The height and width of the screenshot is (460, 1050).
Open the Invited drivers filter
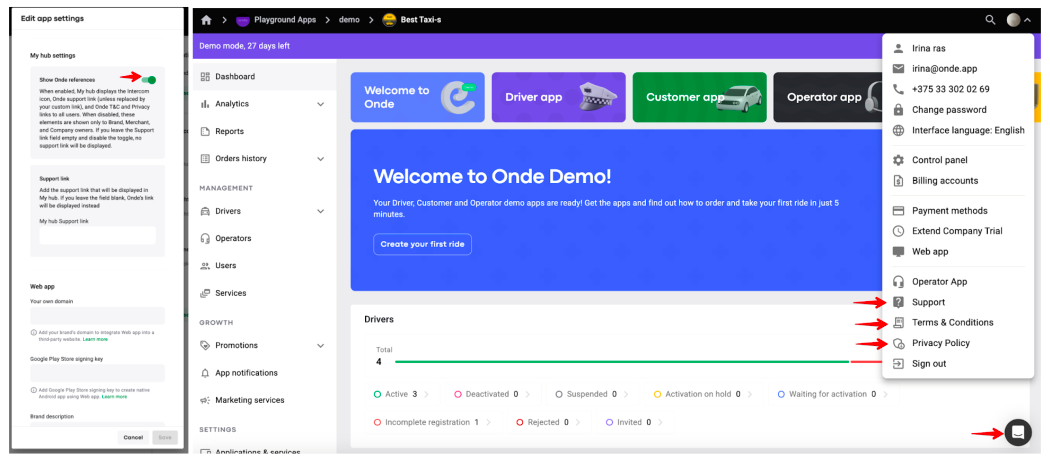634,423
